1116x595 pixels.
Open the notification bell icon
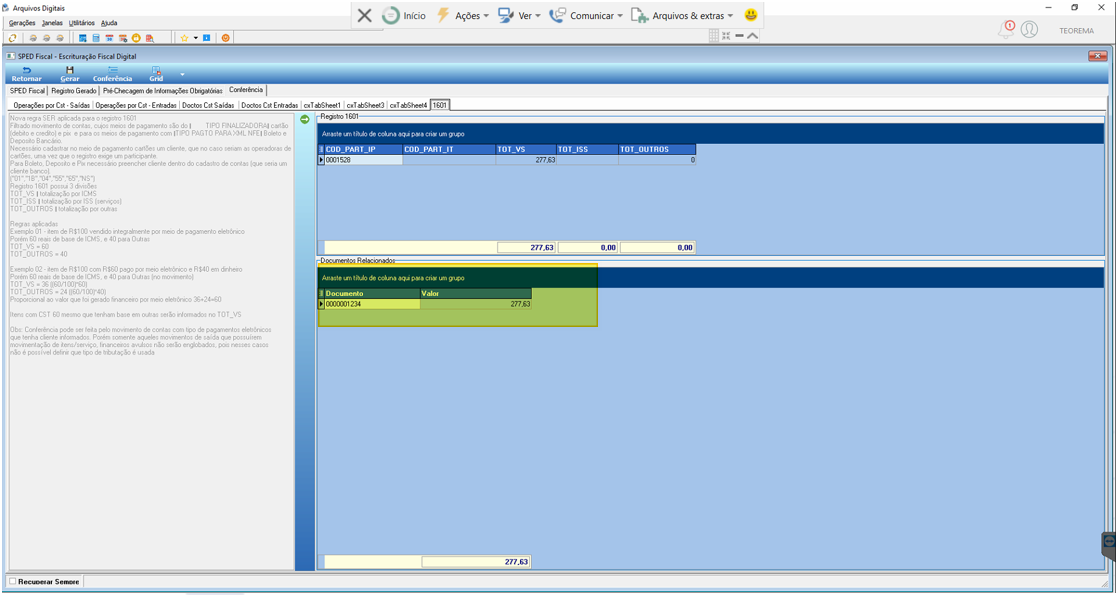point(1006,30)
